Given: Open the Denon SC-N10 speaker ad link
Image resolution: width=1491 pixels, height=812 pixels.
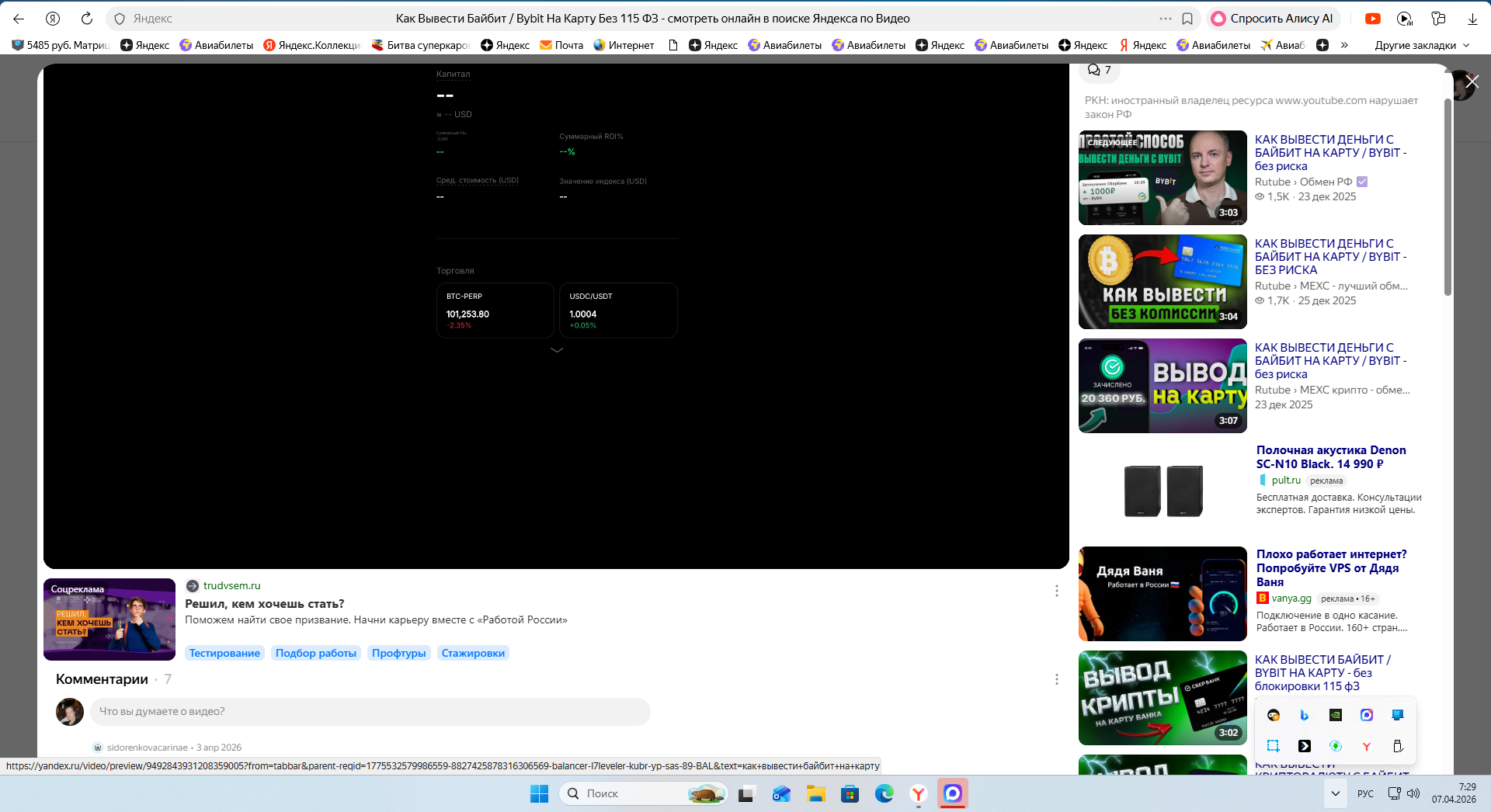Looking at the screenshot, I should click(1331, 457).
